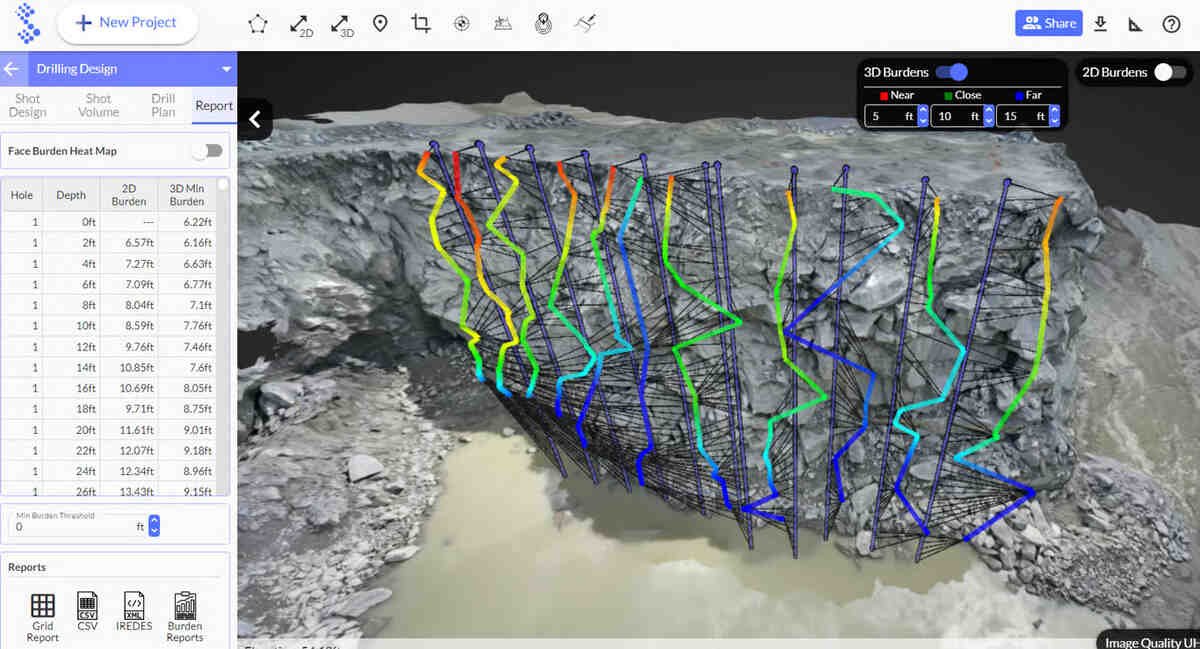Click the Min Burden Threshold input field
The height and width of the screenshot is (649, 1200).
[x=78, y=525]
